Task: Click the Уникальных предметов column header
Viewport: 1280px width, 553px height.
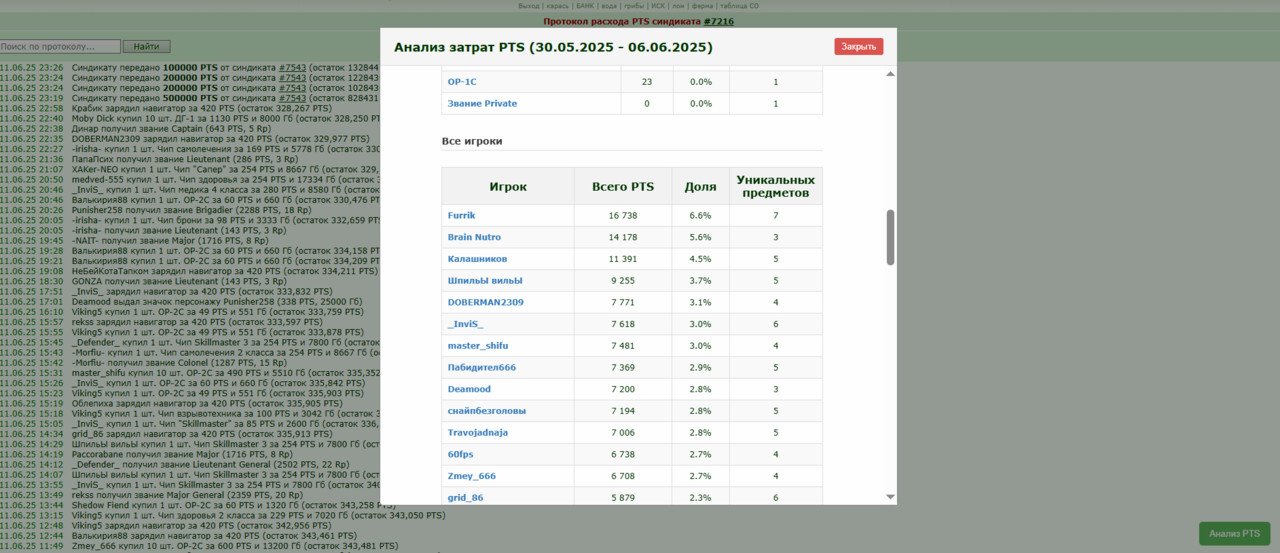Action: tap(776, 186)
